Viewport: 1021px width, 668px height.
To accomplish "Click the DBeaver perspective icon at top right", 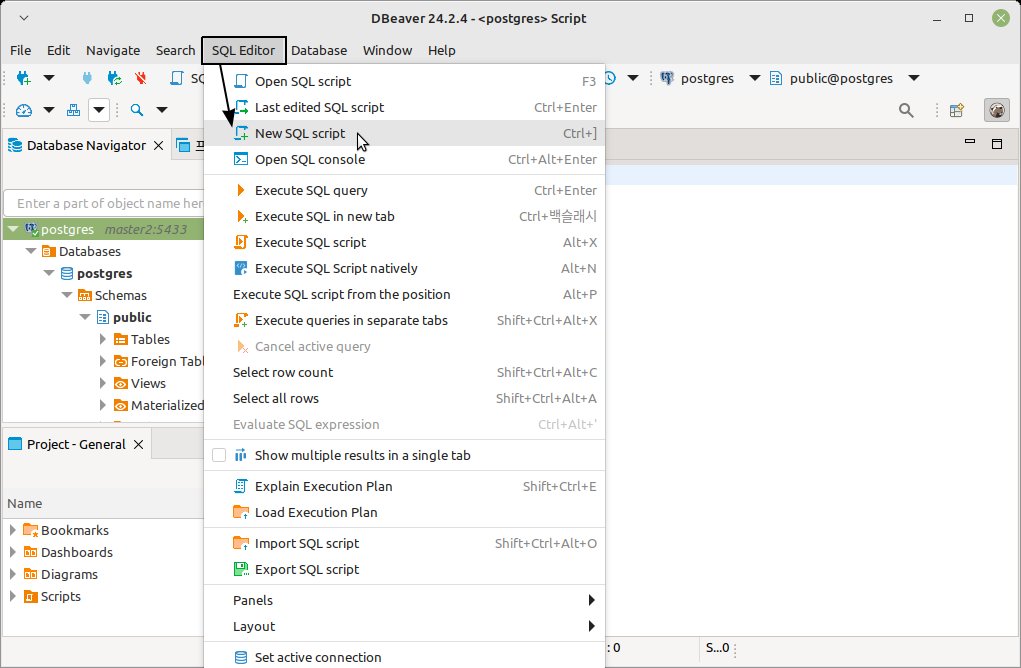I will (x=995, y=110).
